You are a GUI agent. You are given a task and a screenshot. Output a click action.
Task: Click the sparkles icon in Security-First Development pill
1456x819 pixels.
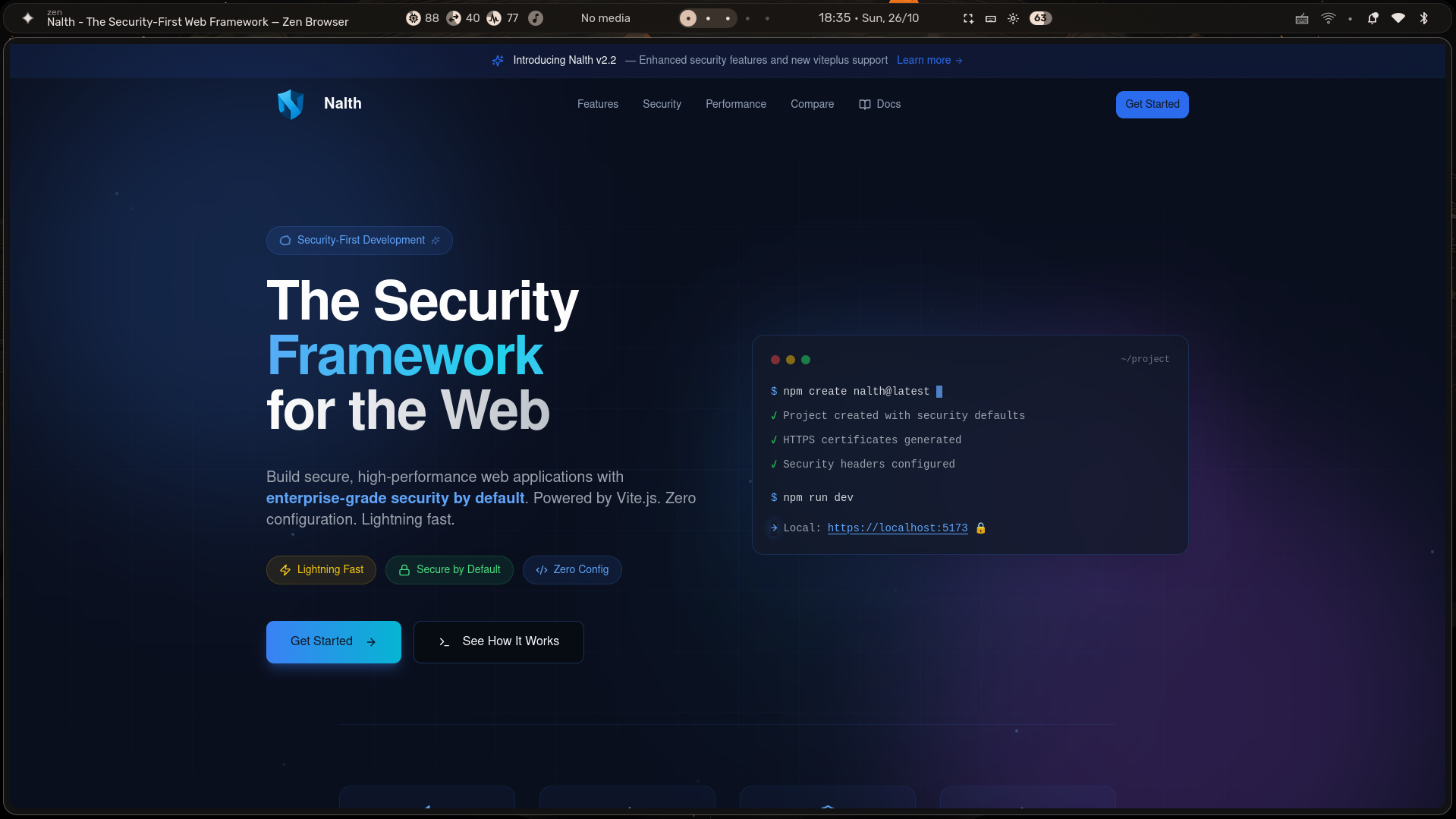pyautogui.click(x=436, y=241)
